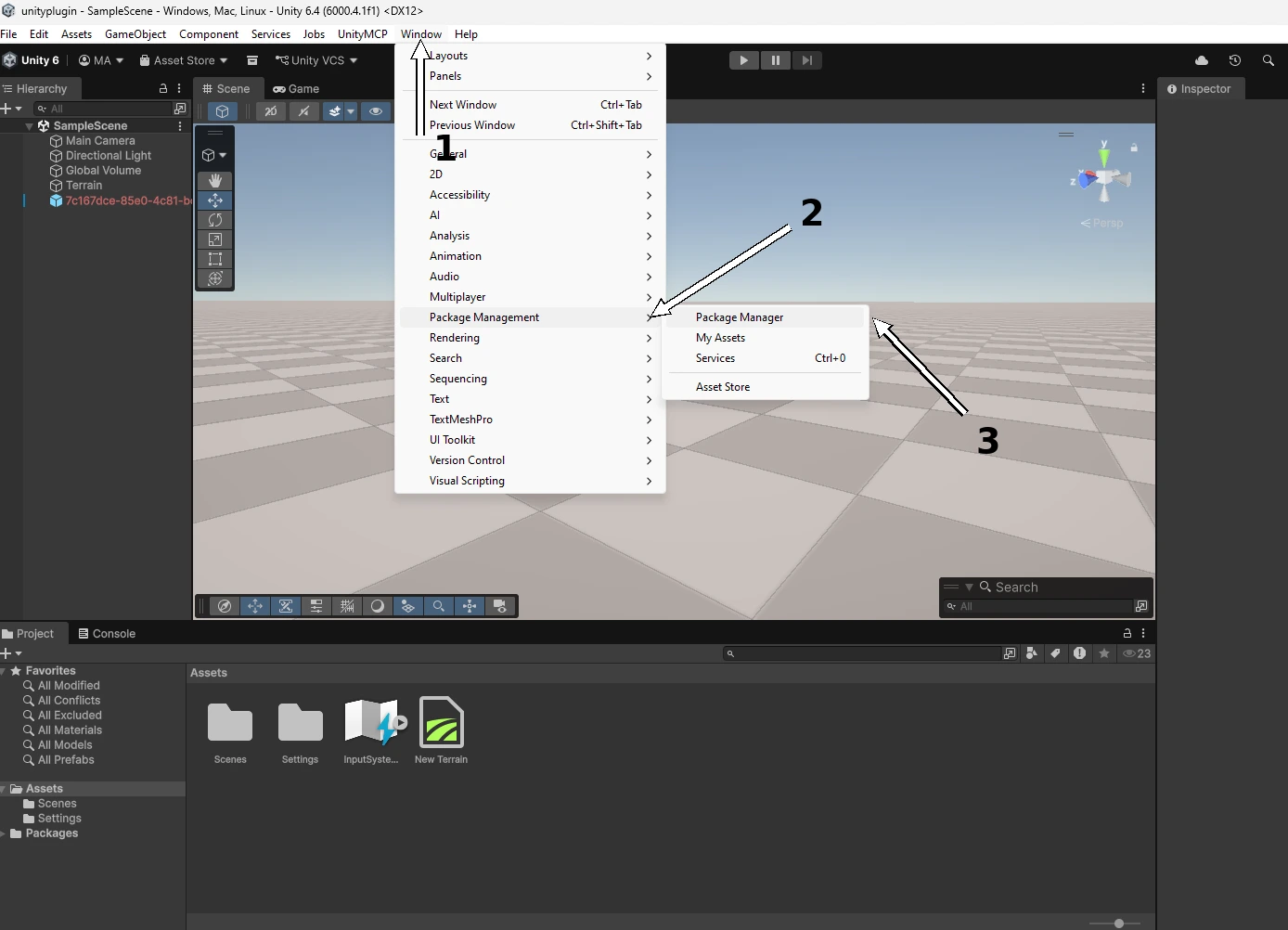Toggle the Project panel lock
Viewport: 1288px width, 930px height.
[1127, 633]
